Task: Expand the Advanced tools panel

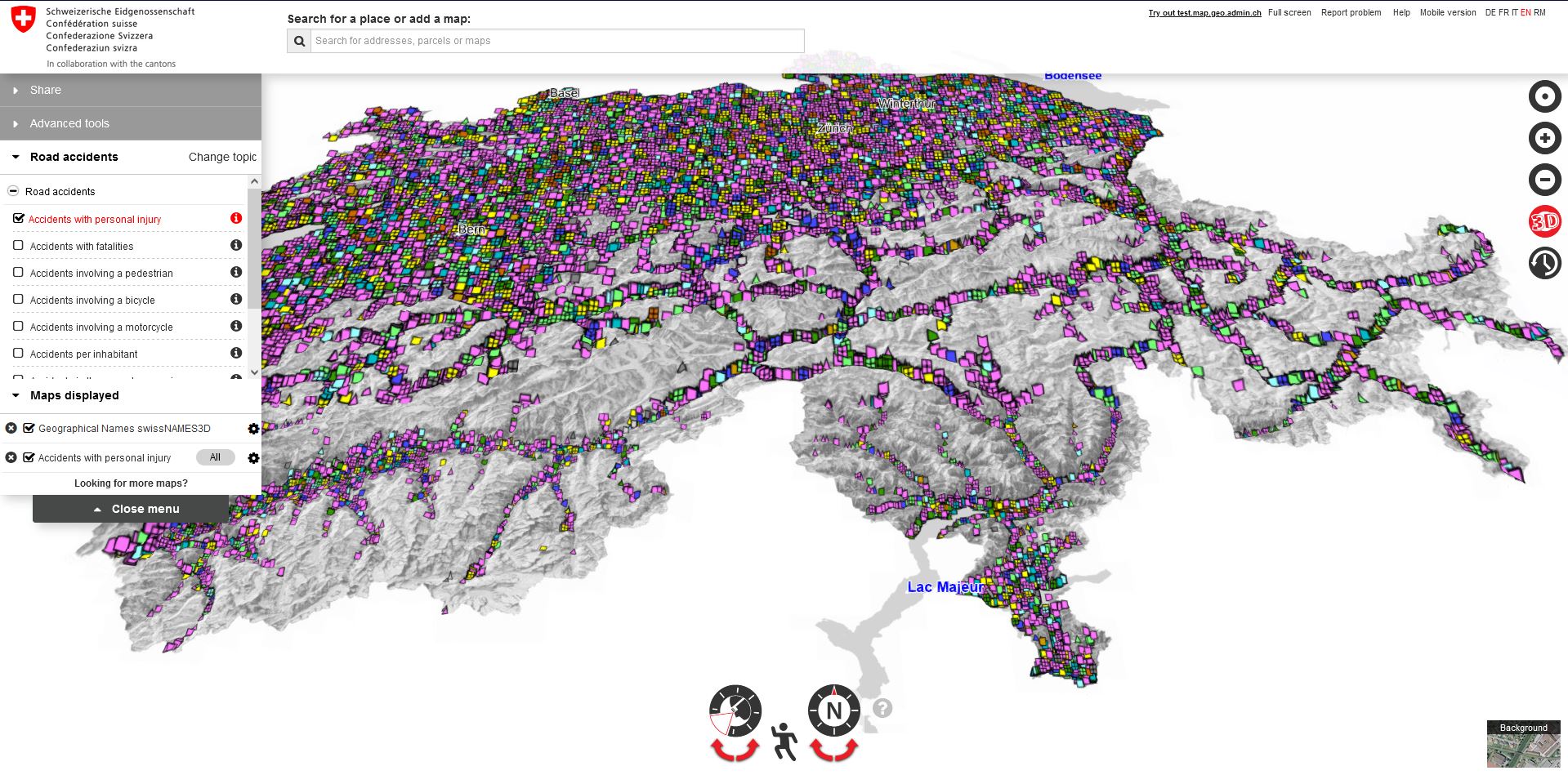Action: [131, 123]
